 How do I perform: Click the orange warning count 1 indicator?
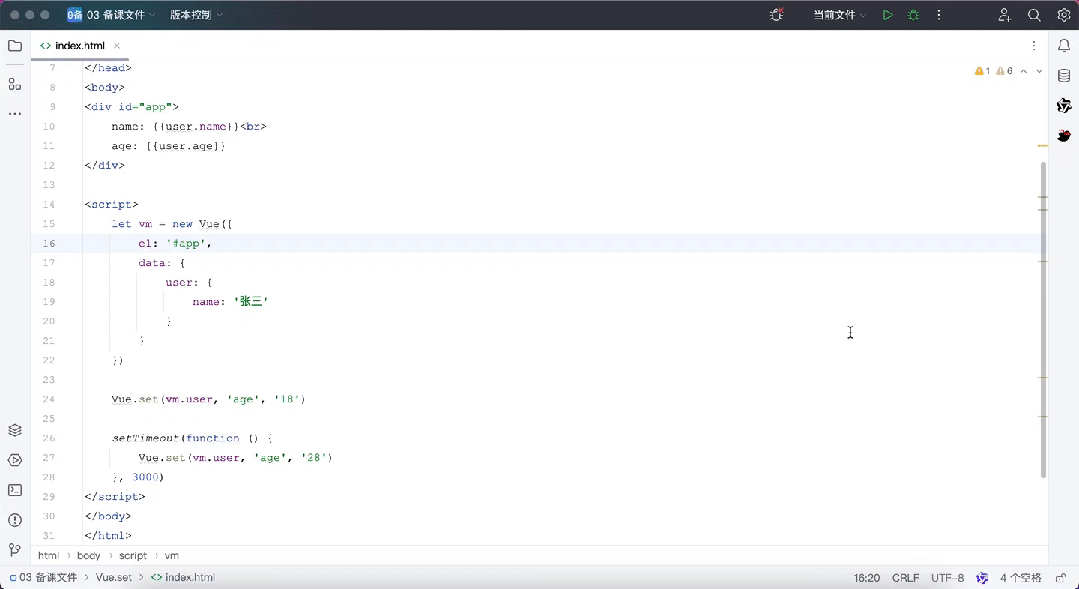[x=982, y=71]
